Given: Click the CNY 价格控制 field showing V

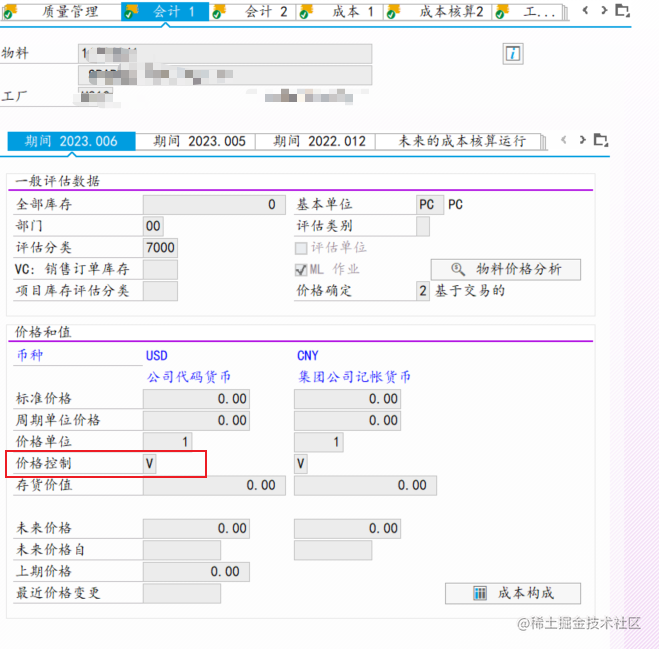Looking at the screenshot, I should 301,464.
